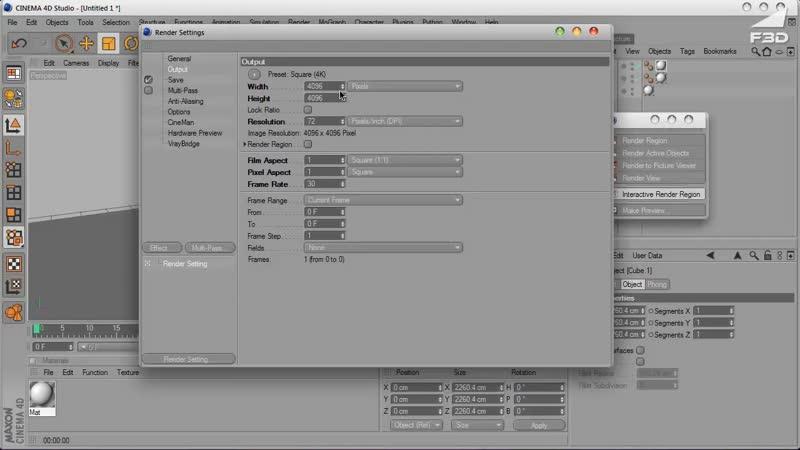Viewport: 800px width, 450px height.
Task: Click the up arrow in Attribute Manager
Action: [x=737, y=256]
